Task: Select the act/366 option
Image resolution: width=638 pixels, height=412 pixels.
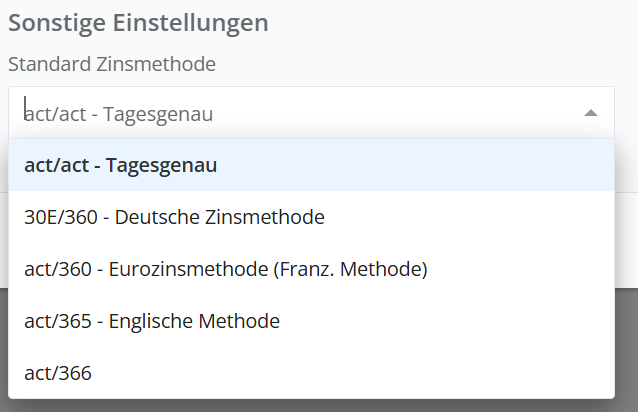Action: point(58,373)
